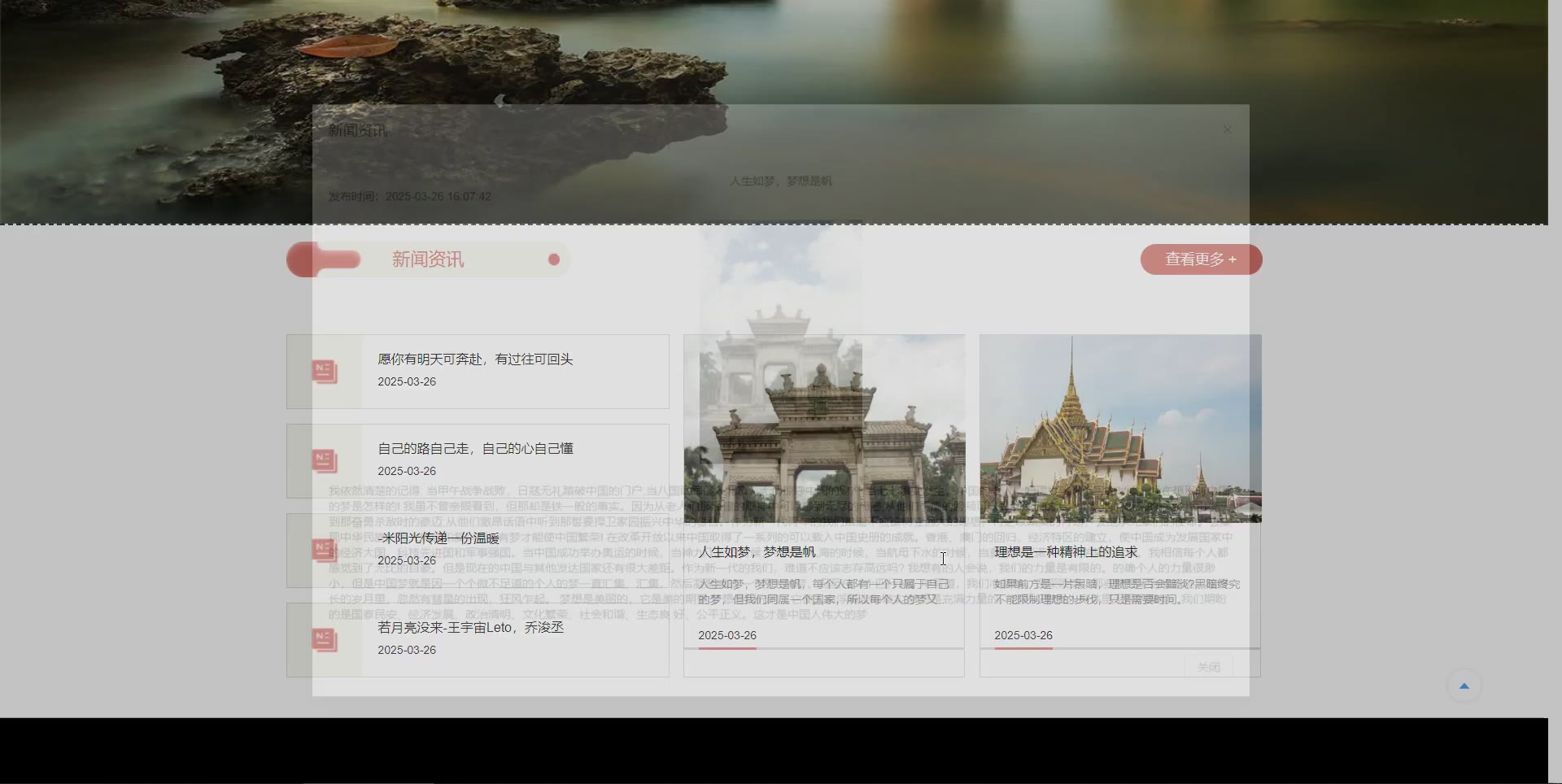Click the summary starting 如果前方是一片黑暗
The width and height of the screenshot is (1562, 784).
(x=1117, y=591)
